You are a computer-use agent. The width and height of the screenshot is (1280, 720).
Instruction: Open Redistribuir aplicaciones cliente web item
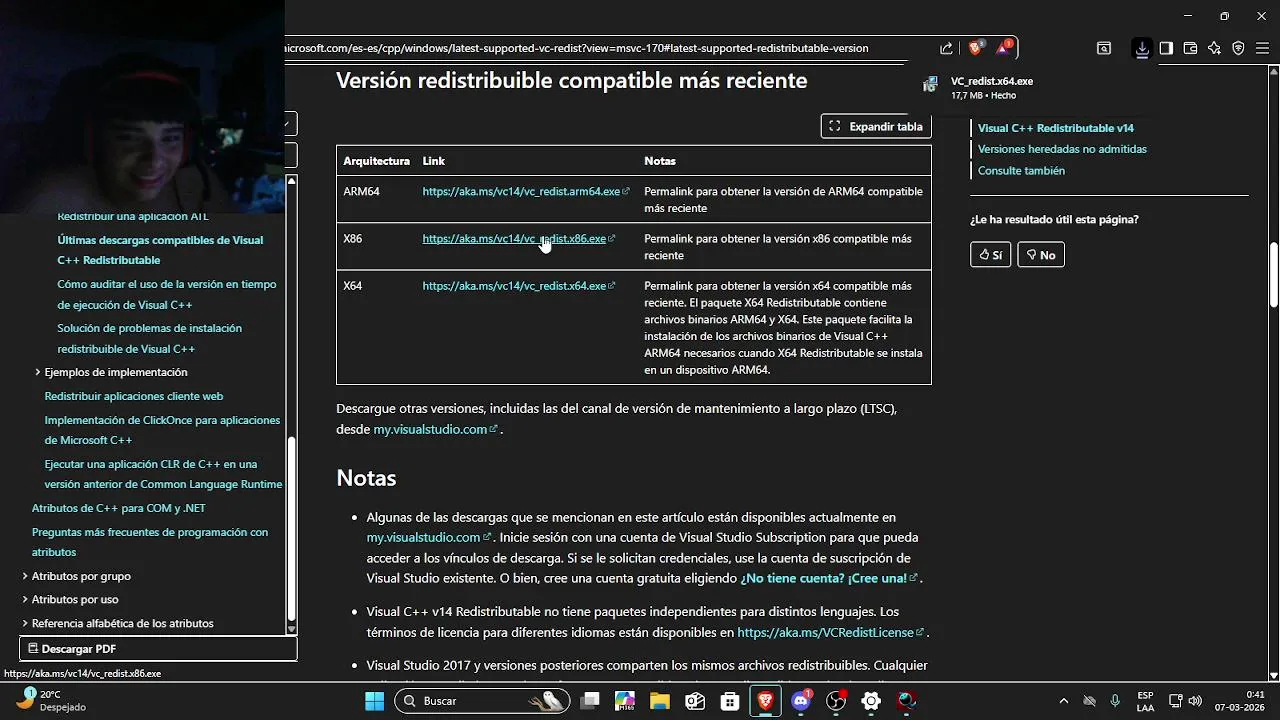(134, 396)
